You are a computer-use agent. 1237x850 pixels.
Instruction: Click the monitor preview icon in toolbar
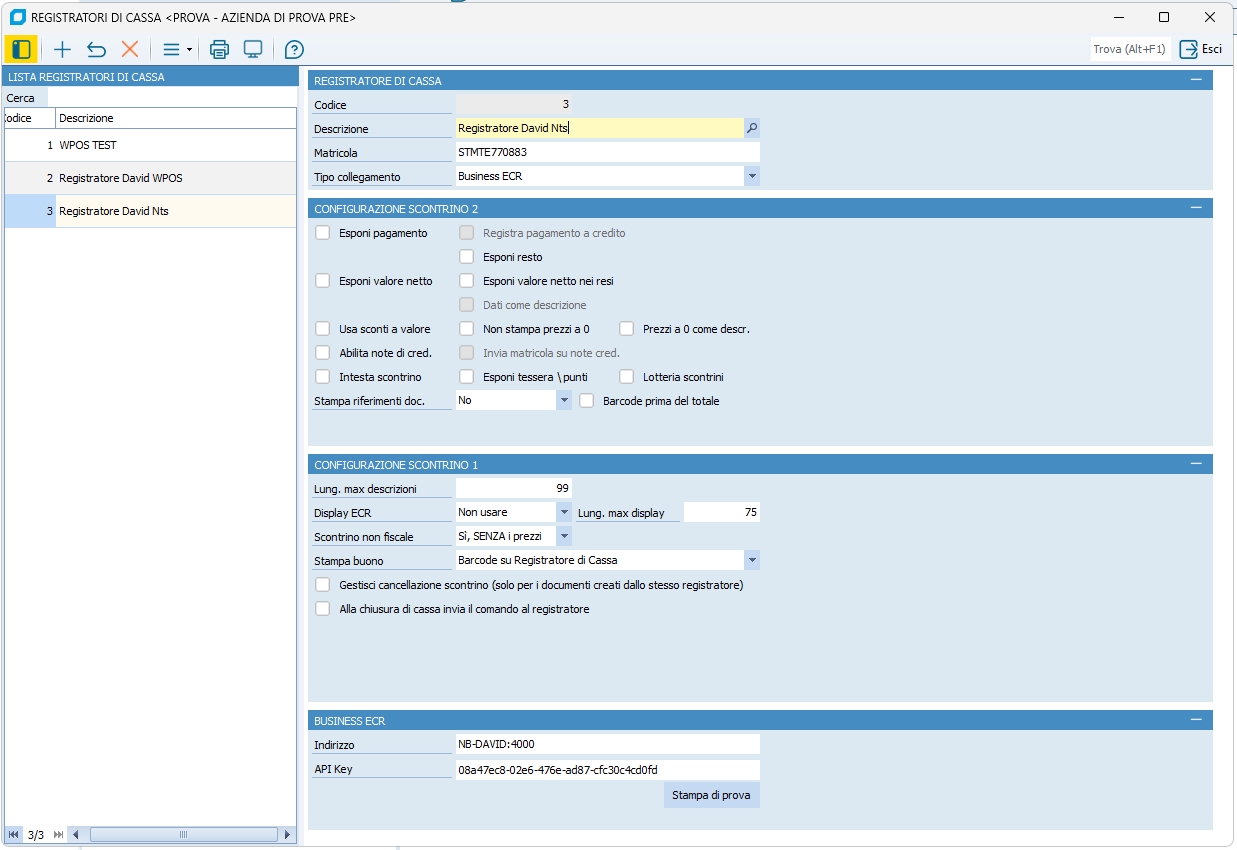point(253,49)
